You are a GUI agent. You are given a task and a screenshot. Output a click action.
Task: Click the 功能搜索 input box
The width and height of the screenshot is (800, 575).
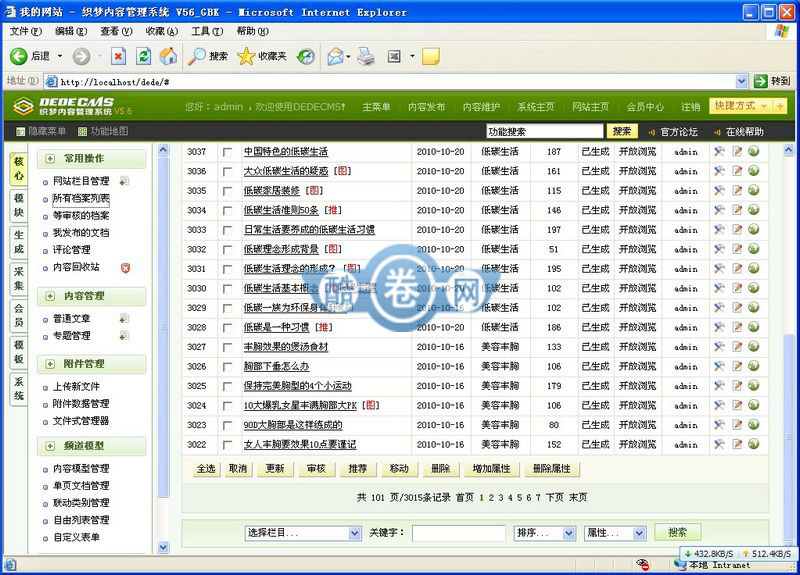(544, 132)
